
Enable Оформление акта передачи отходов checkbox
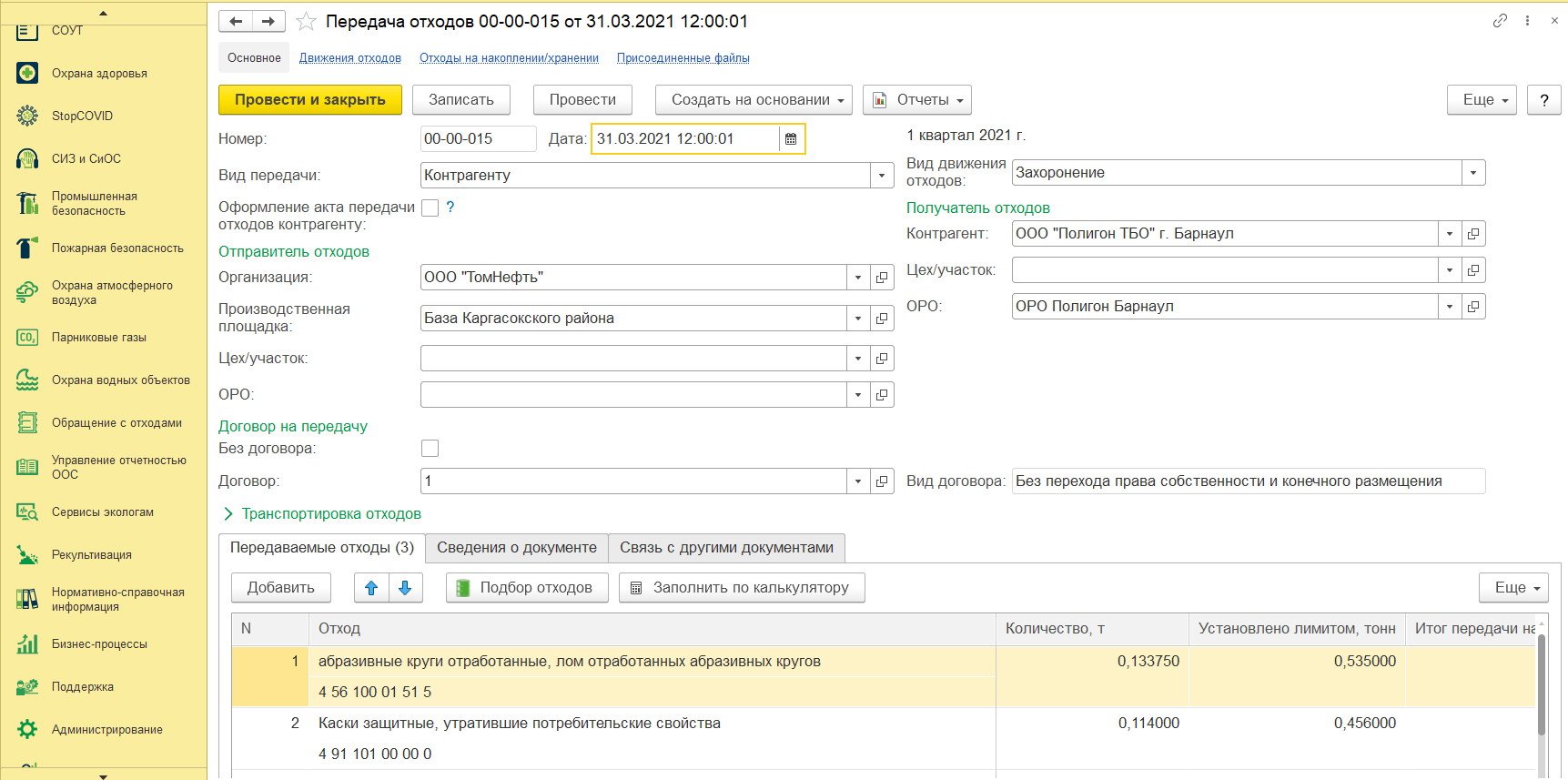(430, 208)
